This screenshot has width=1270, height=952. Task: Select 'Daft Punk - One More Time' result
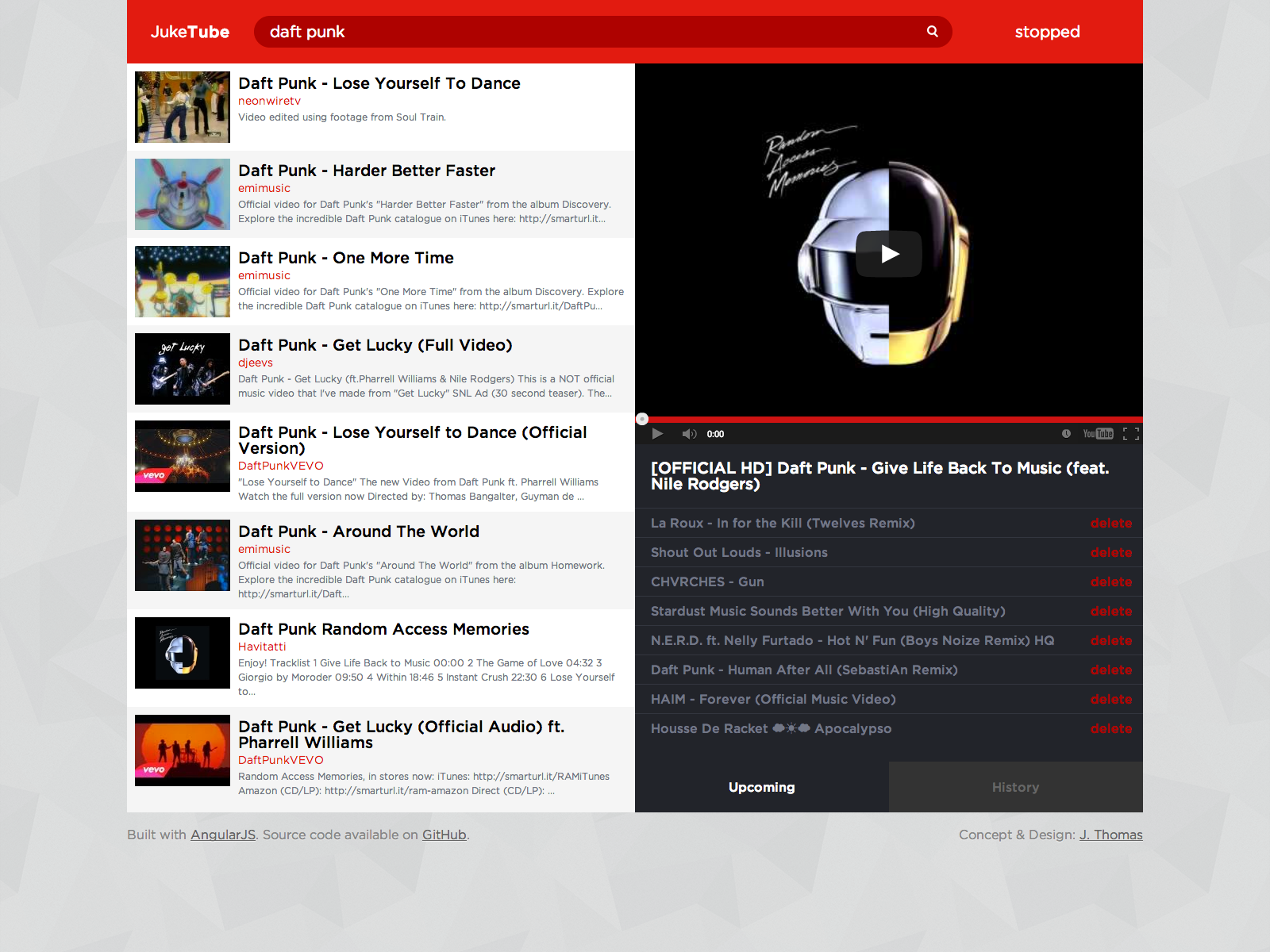[347, 258]
